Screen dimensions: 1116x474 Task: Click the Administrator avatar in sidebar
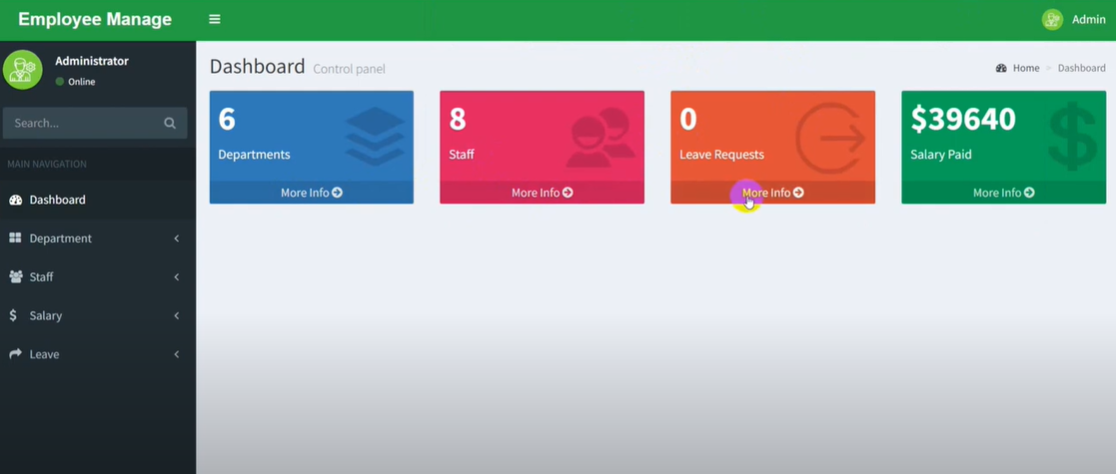tap(22, 70)
